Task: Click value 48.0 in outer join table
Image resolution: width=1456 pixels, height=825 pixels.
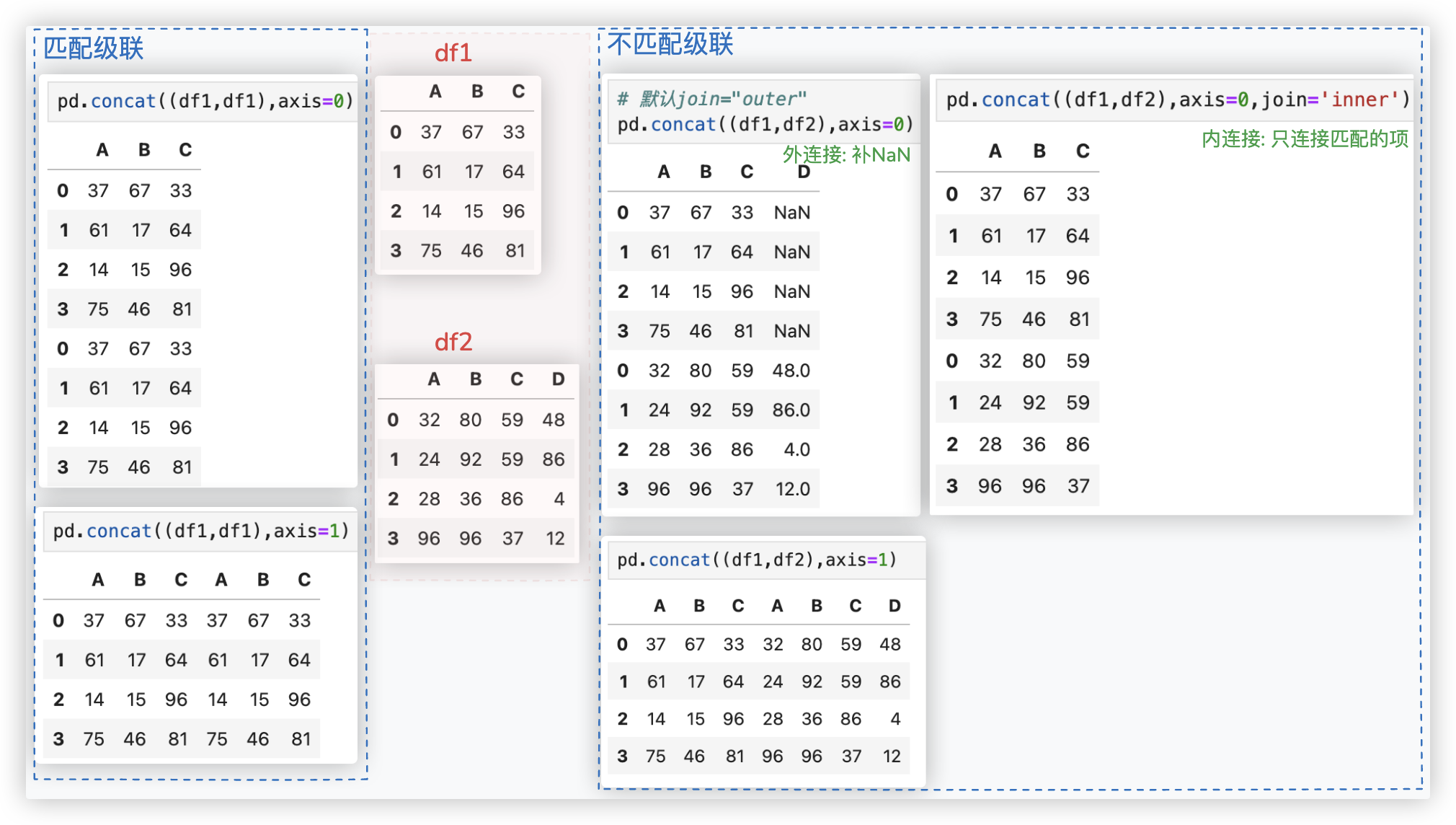Action: click(x=791, y=371)
